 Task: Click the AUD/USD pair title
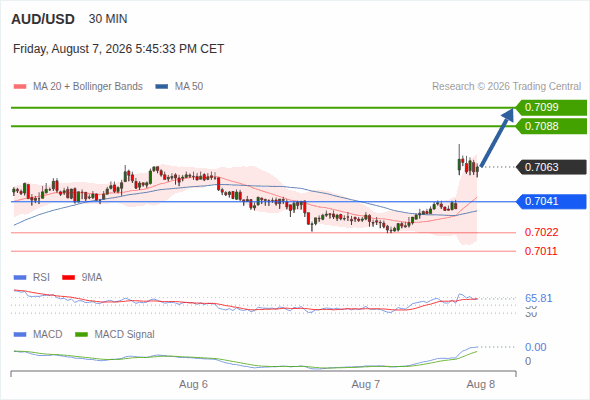pyautogui.click(x=43, y=19)
